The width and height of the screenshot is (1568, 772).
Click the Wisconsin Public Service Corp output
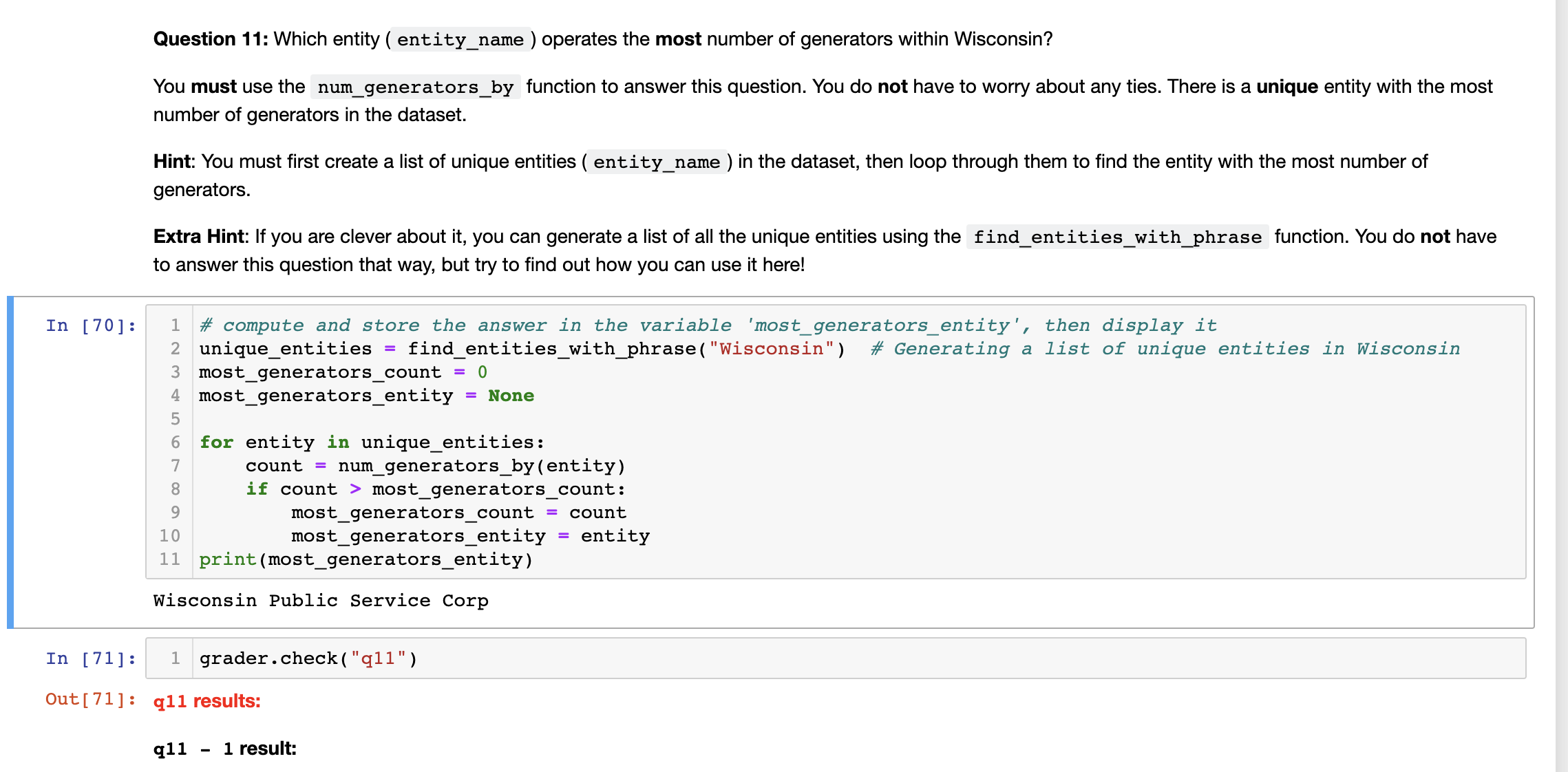tap(321, 601)
